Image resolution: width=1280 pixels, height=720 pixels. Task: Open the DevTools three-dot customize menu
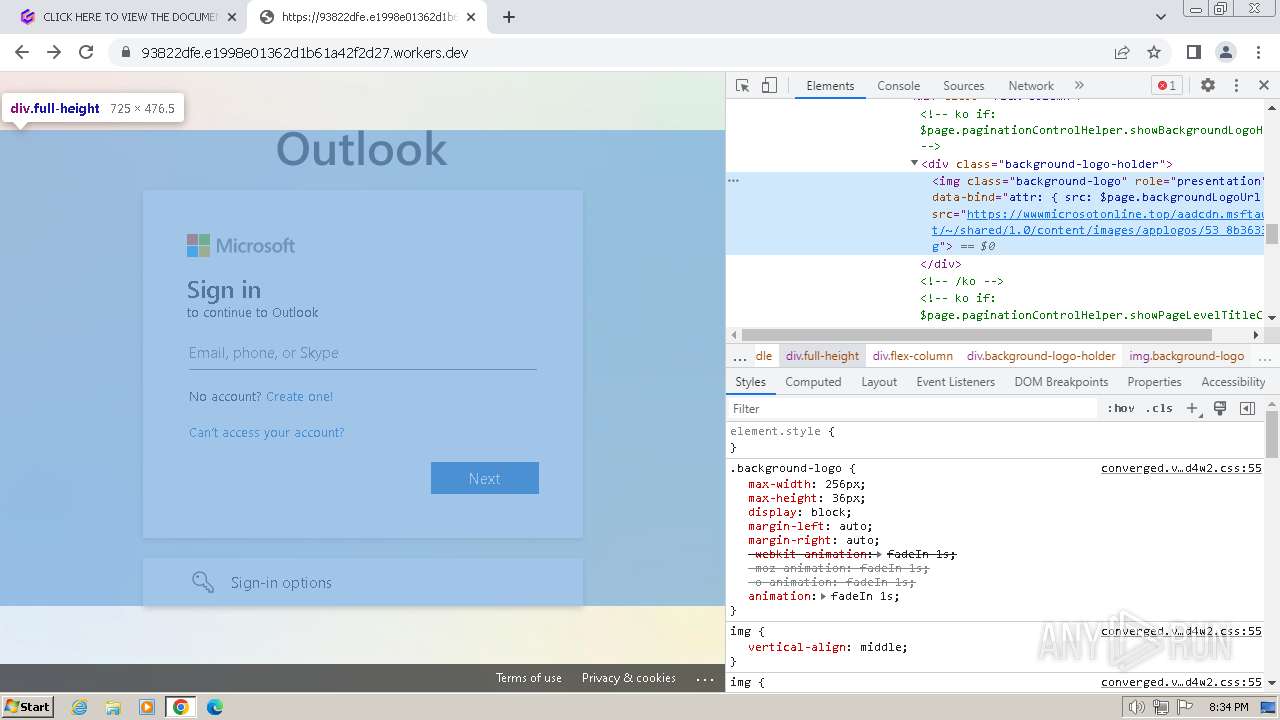[x=1236, y=86]
